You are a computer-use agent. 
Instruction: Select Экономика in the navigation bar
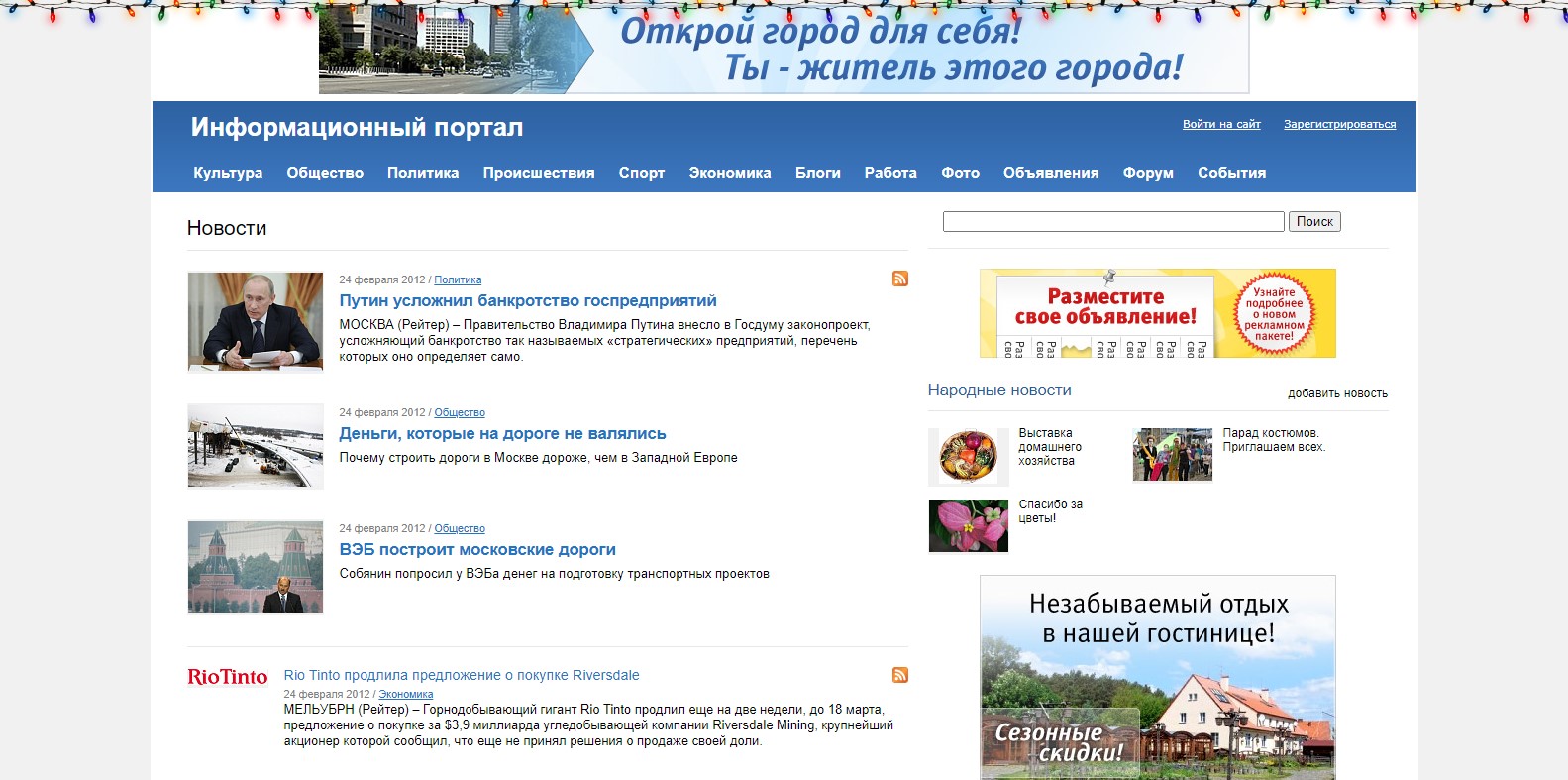click(730, 173)
